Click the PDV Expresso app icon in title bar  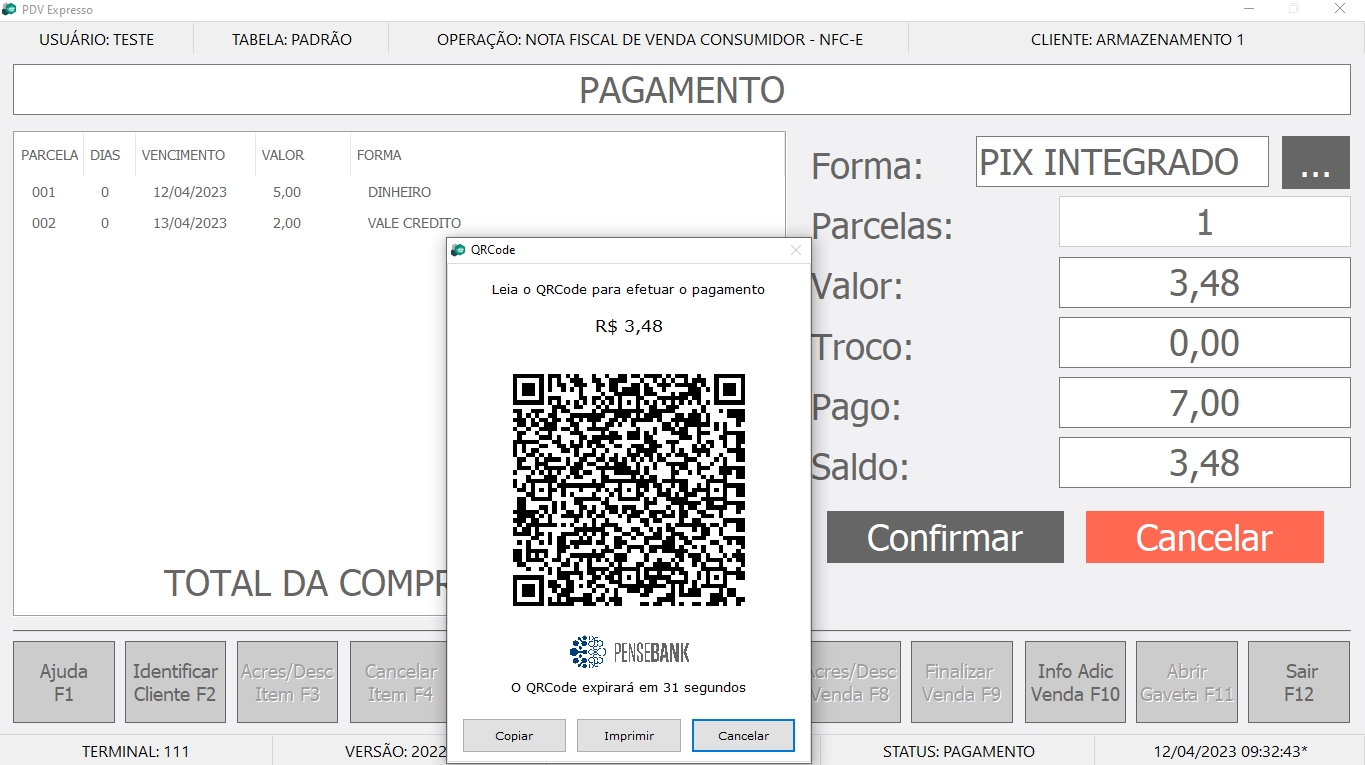[x=9, y=9]
